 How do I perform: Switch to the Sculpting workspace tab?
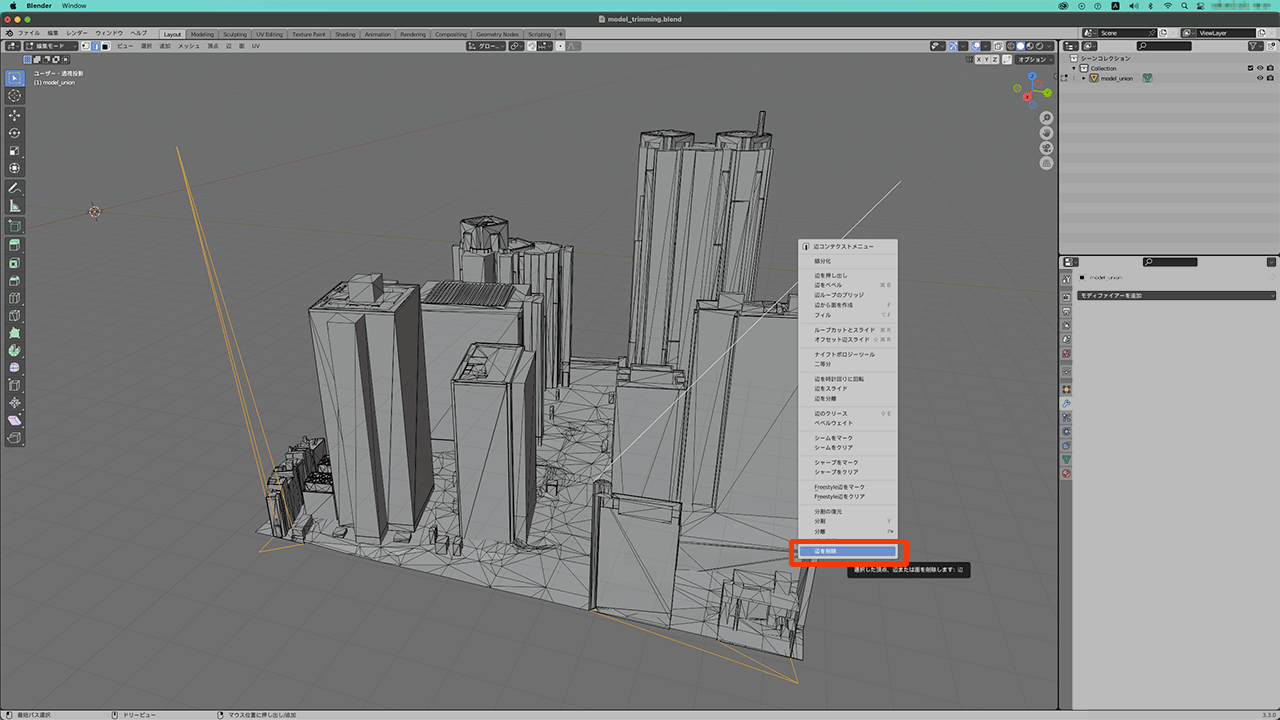[x=234, y=34]
